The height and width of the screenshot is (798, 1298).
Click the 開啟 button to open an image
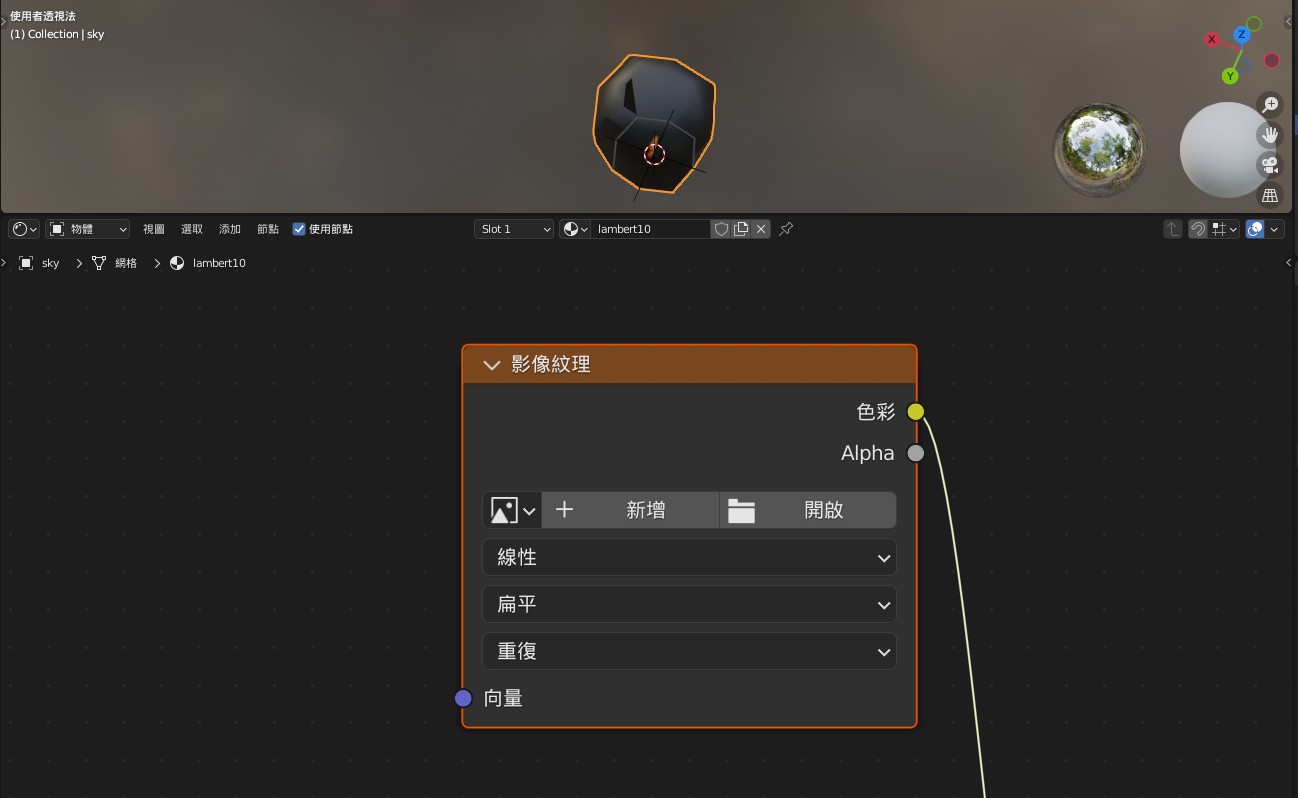808,510
